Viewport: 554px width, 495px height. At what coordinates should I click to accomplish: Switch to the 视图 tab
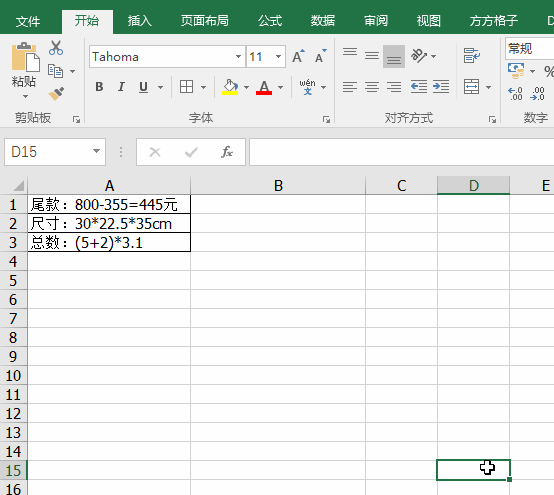point(429,21)
